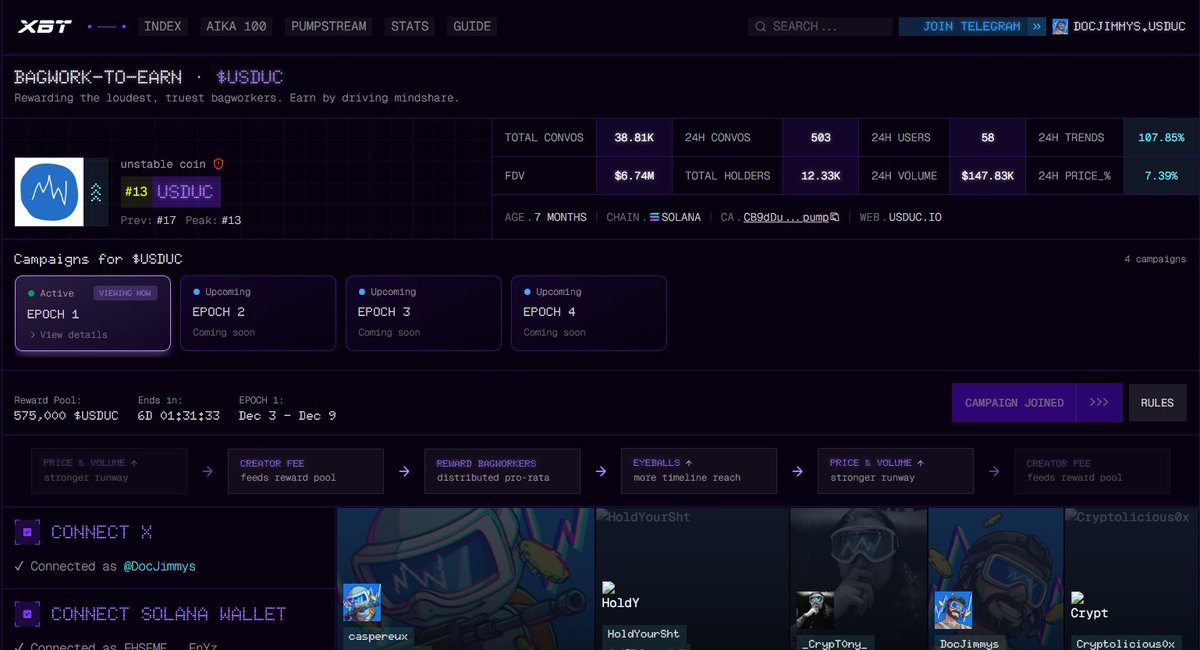Toggle the CONNECT X checkbox
Viewport: 1200px width, 650px height.
click(x=28, y=532)
